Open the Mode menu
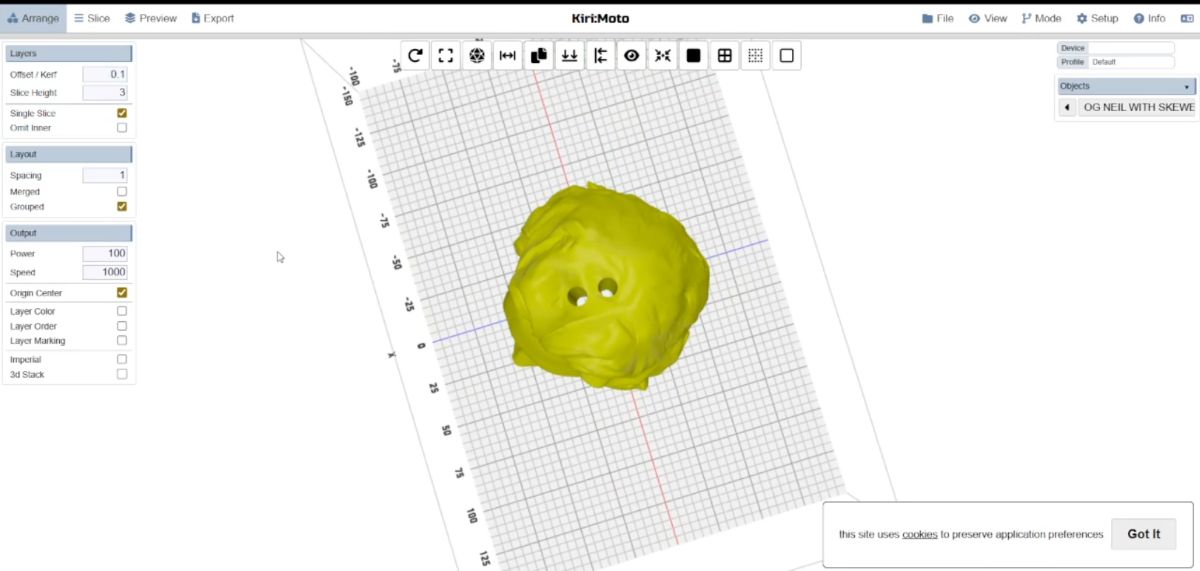Viewport: 1200px width, 571px height. [x=1042, y=18]
